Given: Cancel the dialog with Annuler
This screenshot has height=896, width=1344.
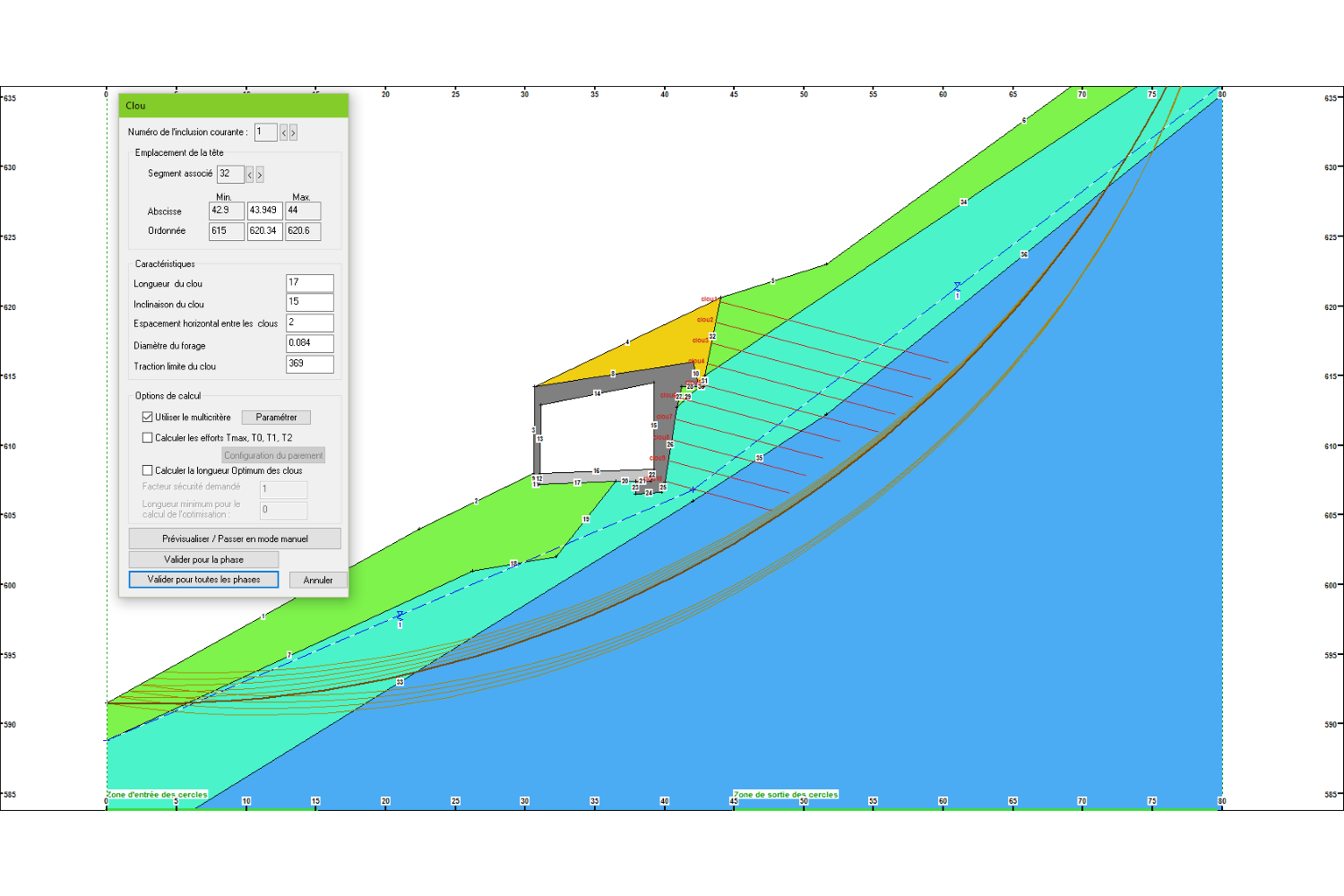Looking at the screenshot, I should point(318,581).
